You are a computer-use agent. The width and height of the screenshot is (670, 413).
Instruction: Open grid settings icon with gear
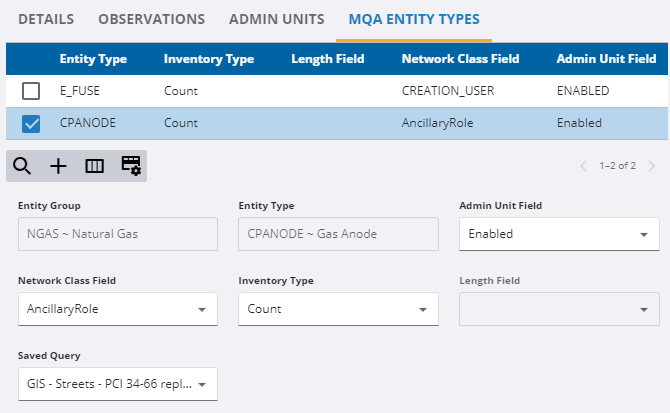(x=130, y=166)
